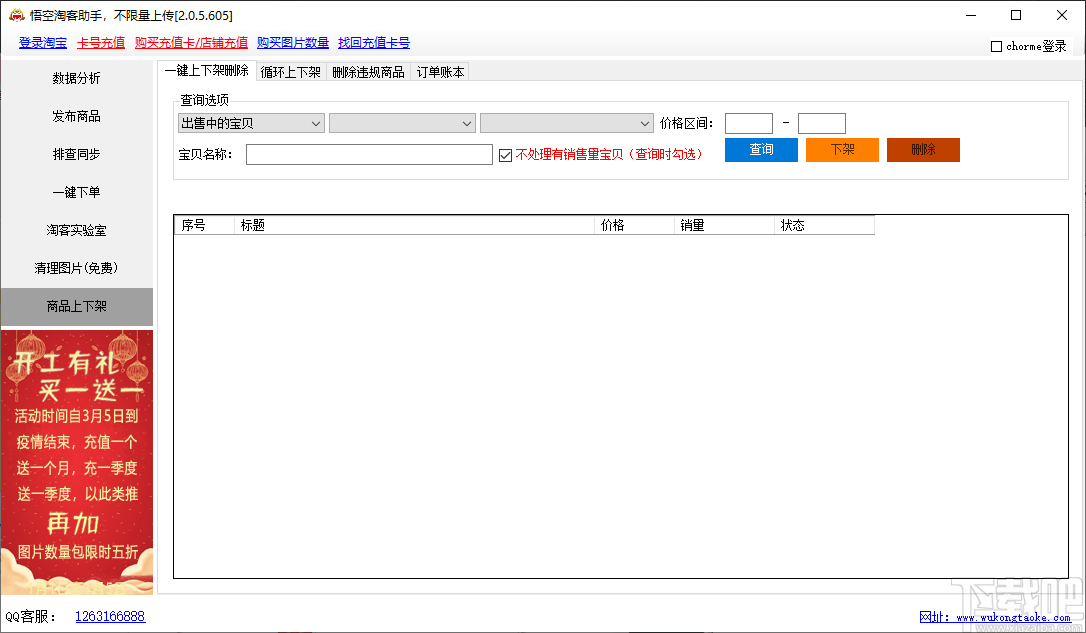Image resolution: width=1086 pixels, height=633 pixels.
Task: Select 排查同步 sidebar item
Action: pyautogui.click(x=77, y=154)
